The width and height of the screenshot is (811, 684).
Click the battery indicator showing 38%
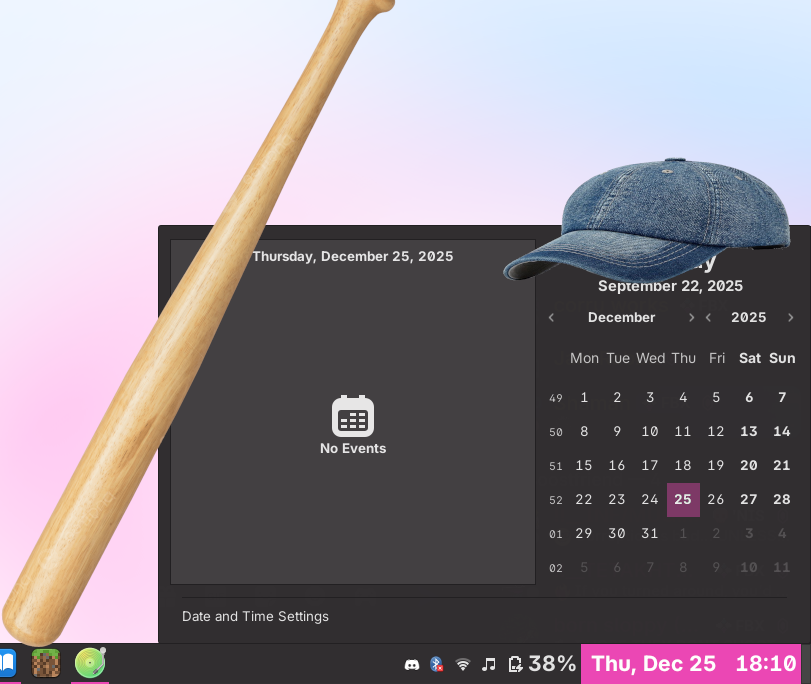pos(542,664)
